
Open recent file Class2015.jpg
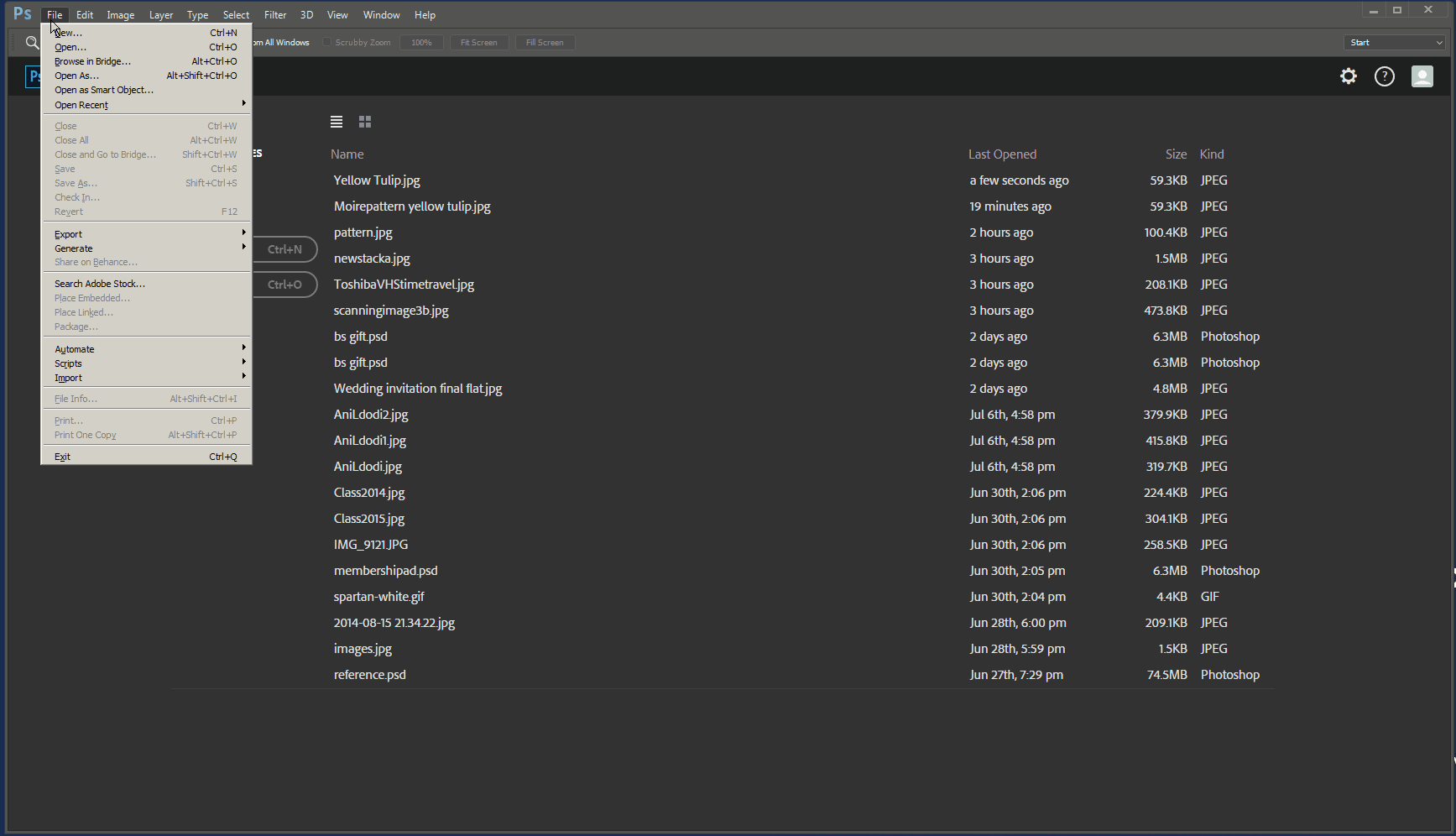point(369,519)
